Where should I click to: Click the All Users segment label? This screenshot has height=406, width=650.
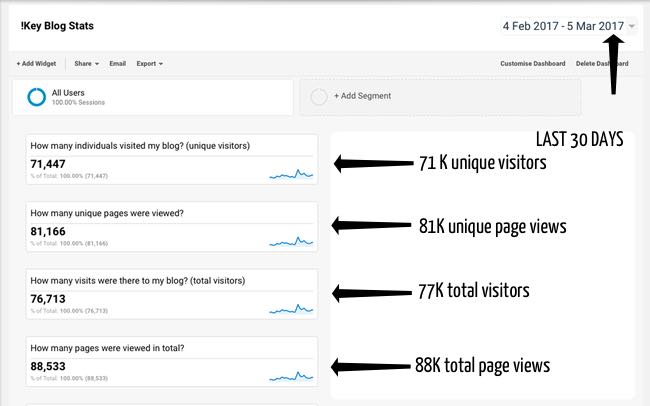pyautogui.click(x=68, y=93)
